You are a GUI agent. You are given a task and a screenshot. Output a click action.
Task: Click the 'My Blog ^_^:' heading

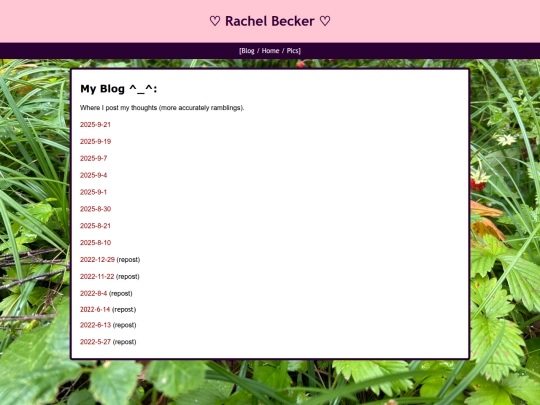tap(118, 89)
